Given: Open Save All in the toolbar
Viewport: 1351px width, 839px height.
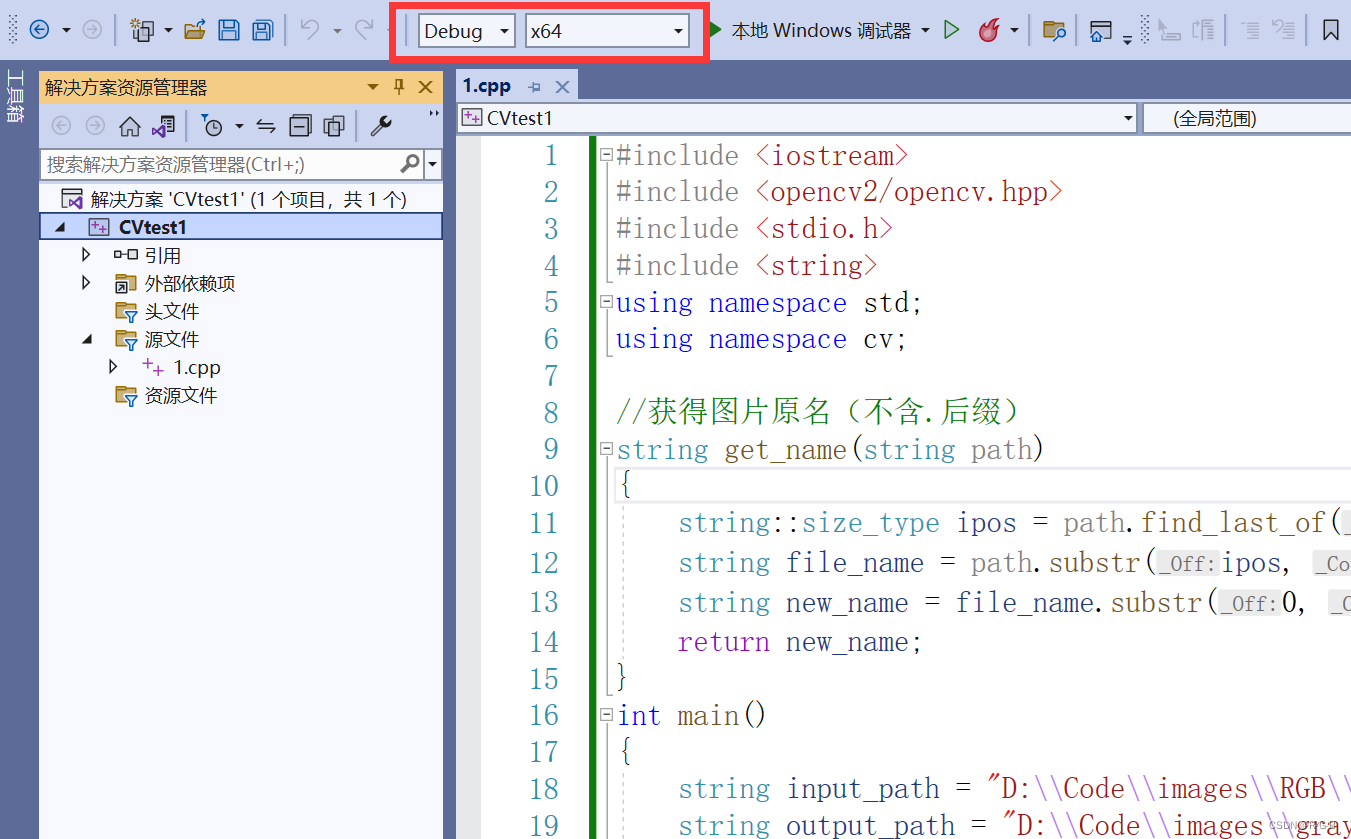Looking at the screenshot, I should 261,30.
